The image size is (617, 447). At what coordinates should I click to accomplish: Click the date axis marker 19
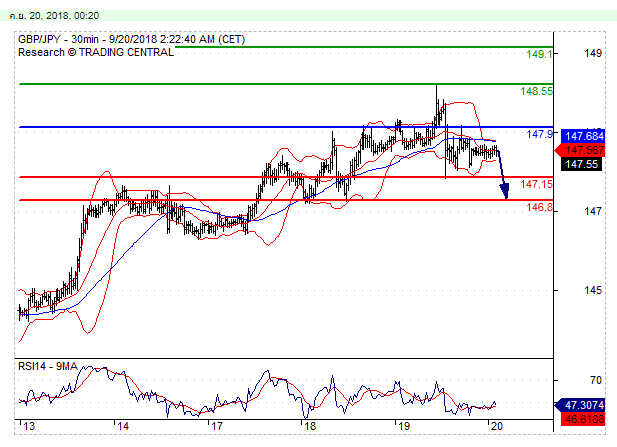coord(404,426)
